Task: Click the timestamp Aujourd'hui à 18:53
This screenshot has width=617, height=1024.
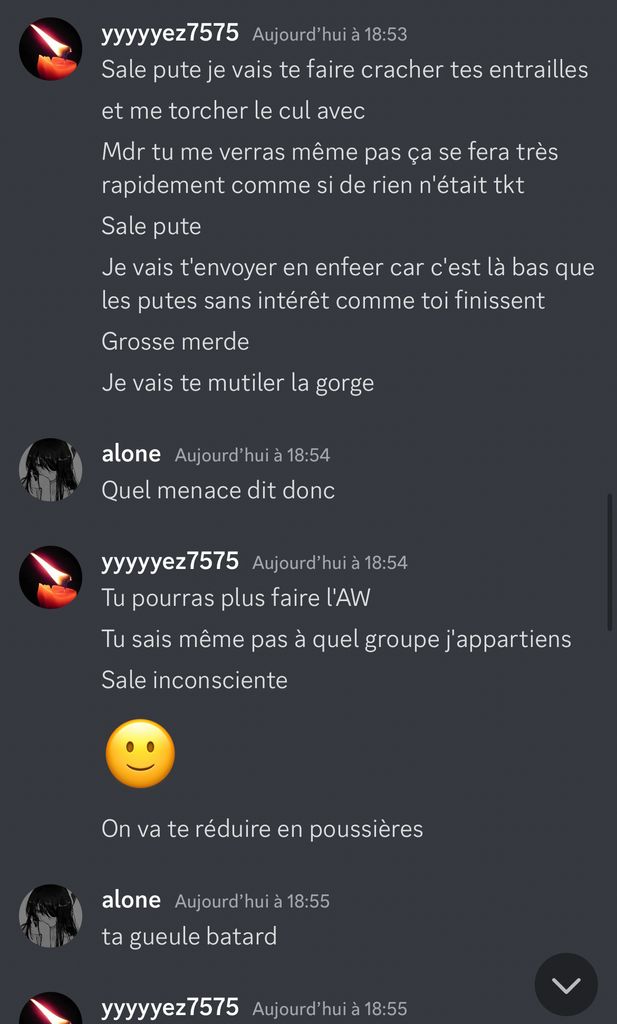Action: [x=330, y=35]
